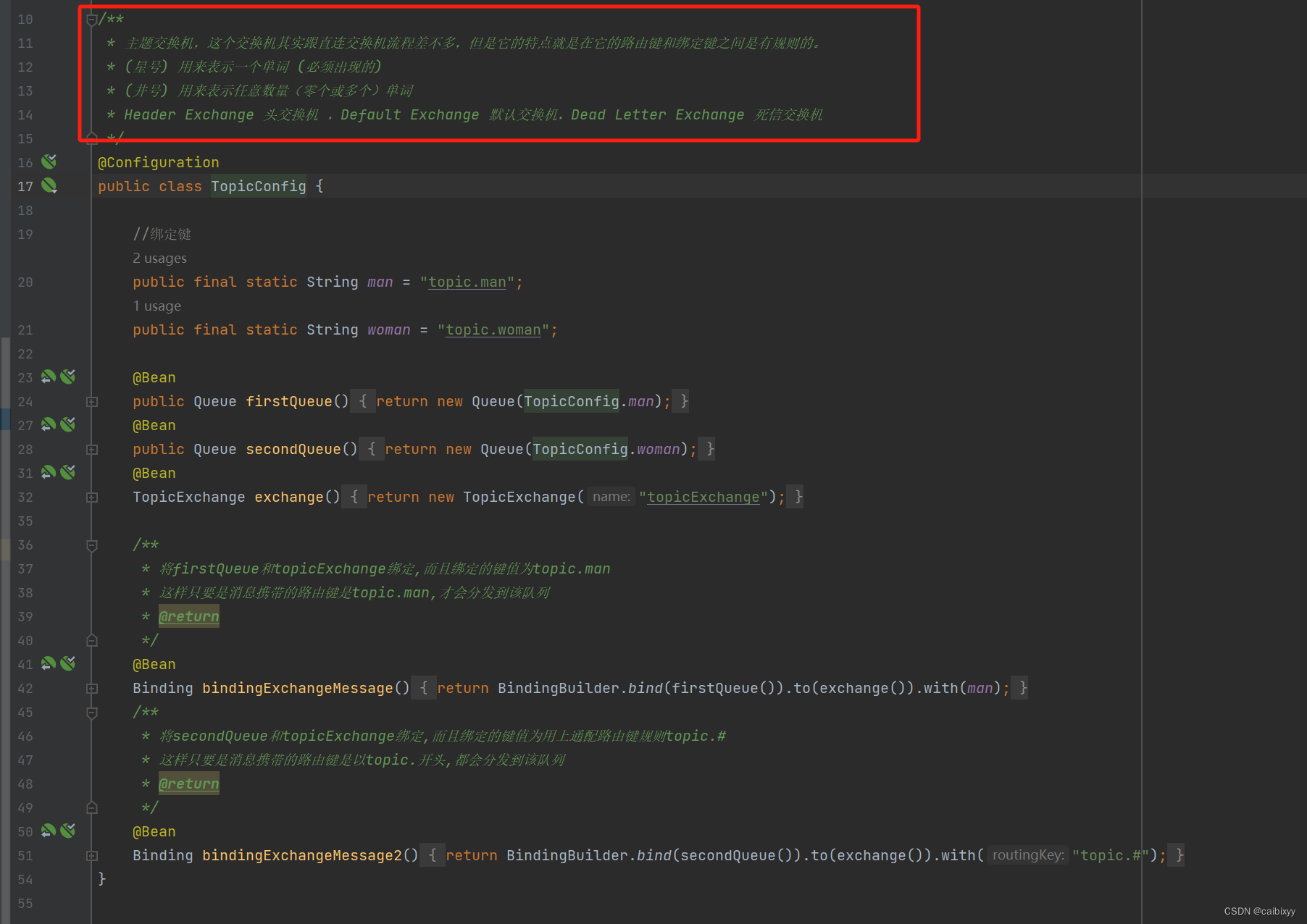Click the Spring bean leaf gutter icon on line 27

(x=68, y=424)
